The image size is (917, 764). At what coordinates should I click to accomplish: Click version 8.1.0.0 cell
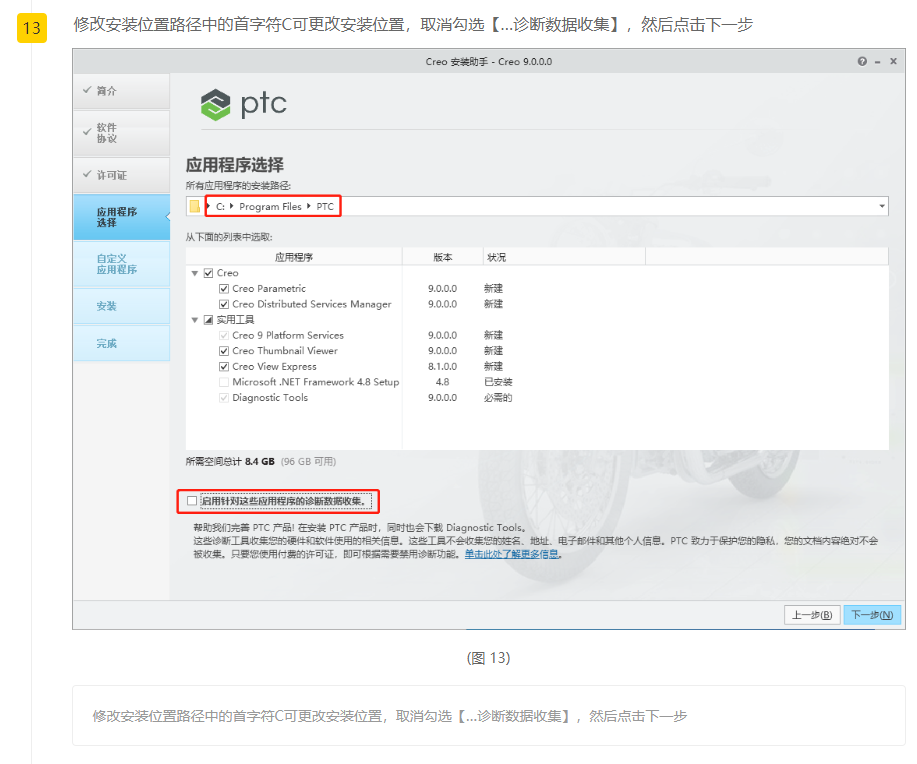442,367
